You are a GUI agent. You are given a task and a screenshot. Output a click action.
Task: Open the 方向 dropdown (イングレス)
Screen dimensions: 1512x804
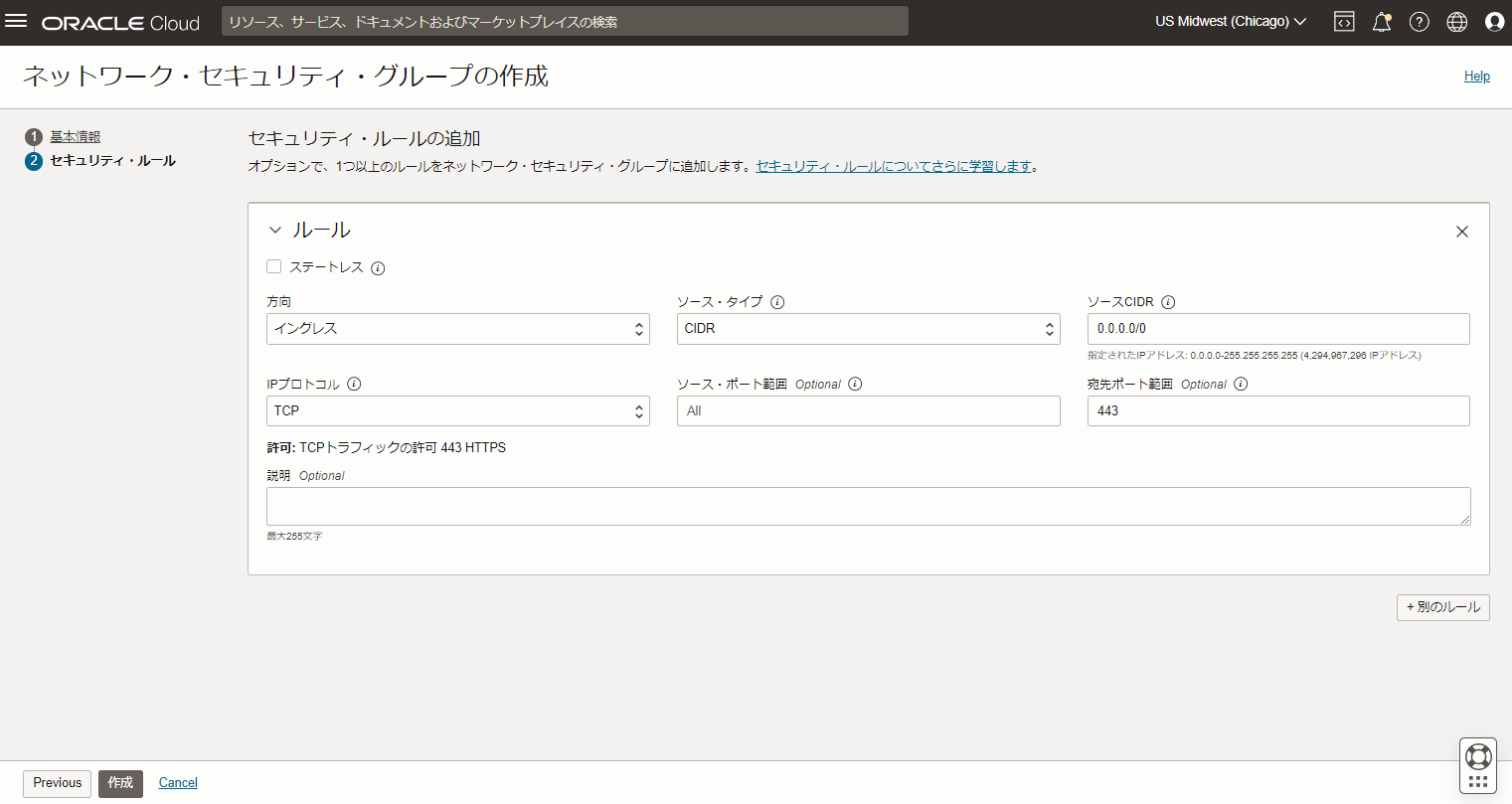click(x=458, y=329)
